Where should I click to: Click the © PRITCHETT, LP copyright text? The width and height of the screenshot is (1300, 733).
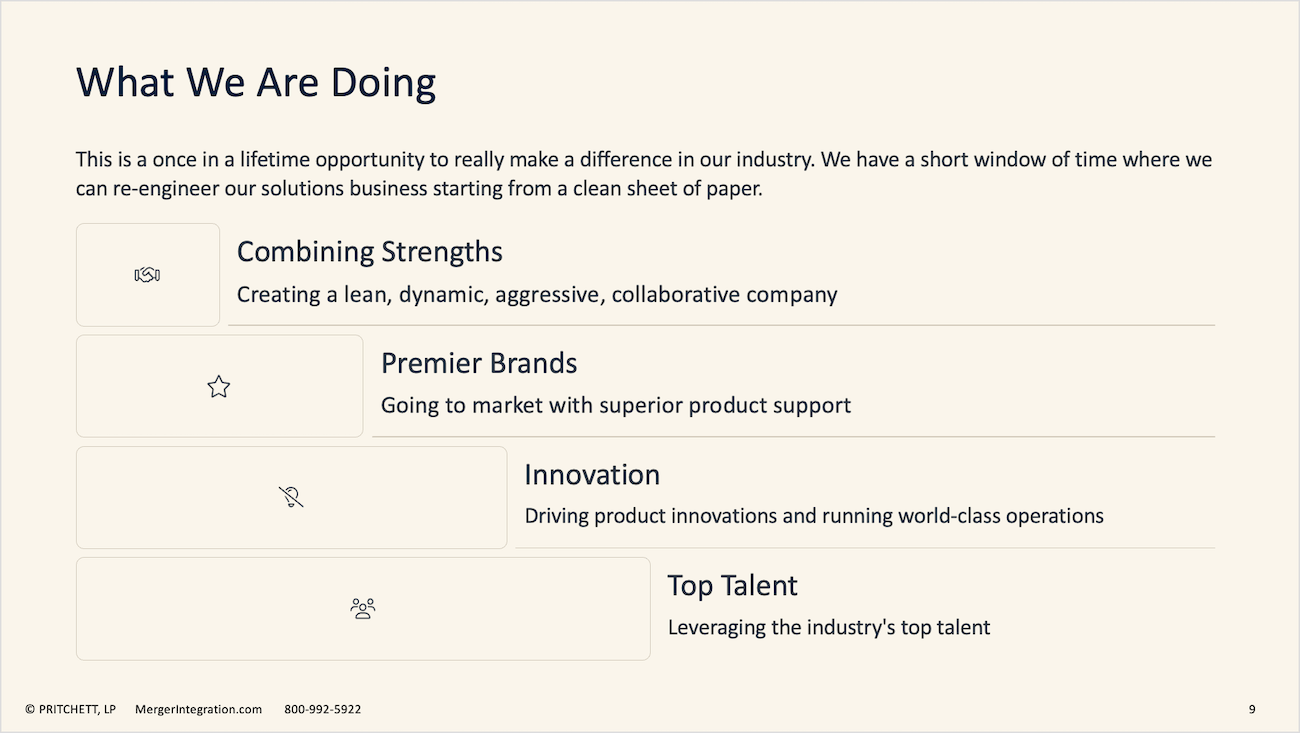tap(71, 709)
